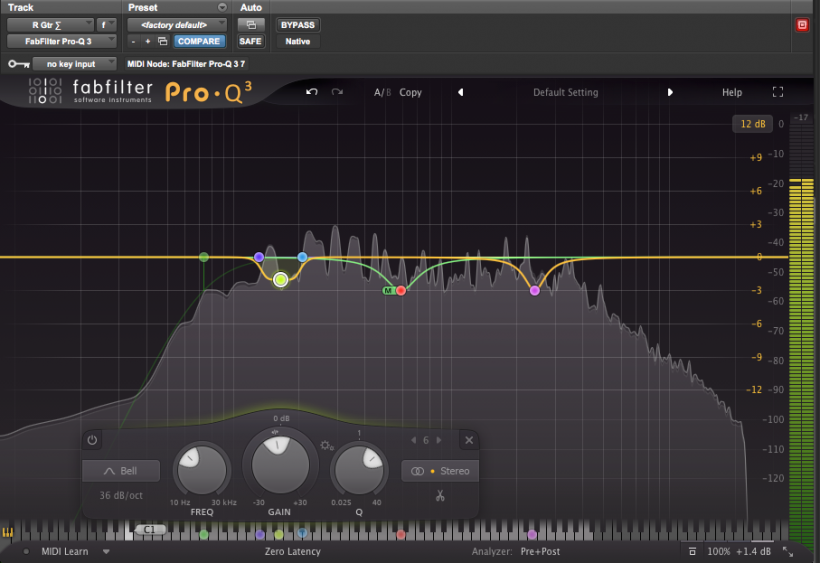Click the purple-blue EQ band node
820x563 pixels.
point(259,257)
